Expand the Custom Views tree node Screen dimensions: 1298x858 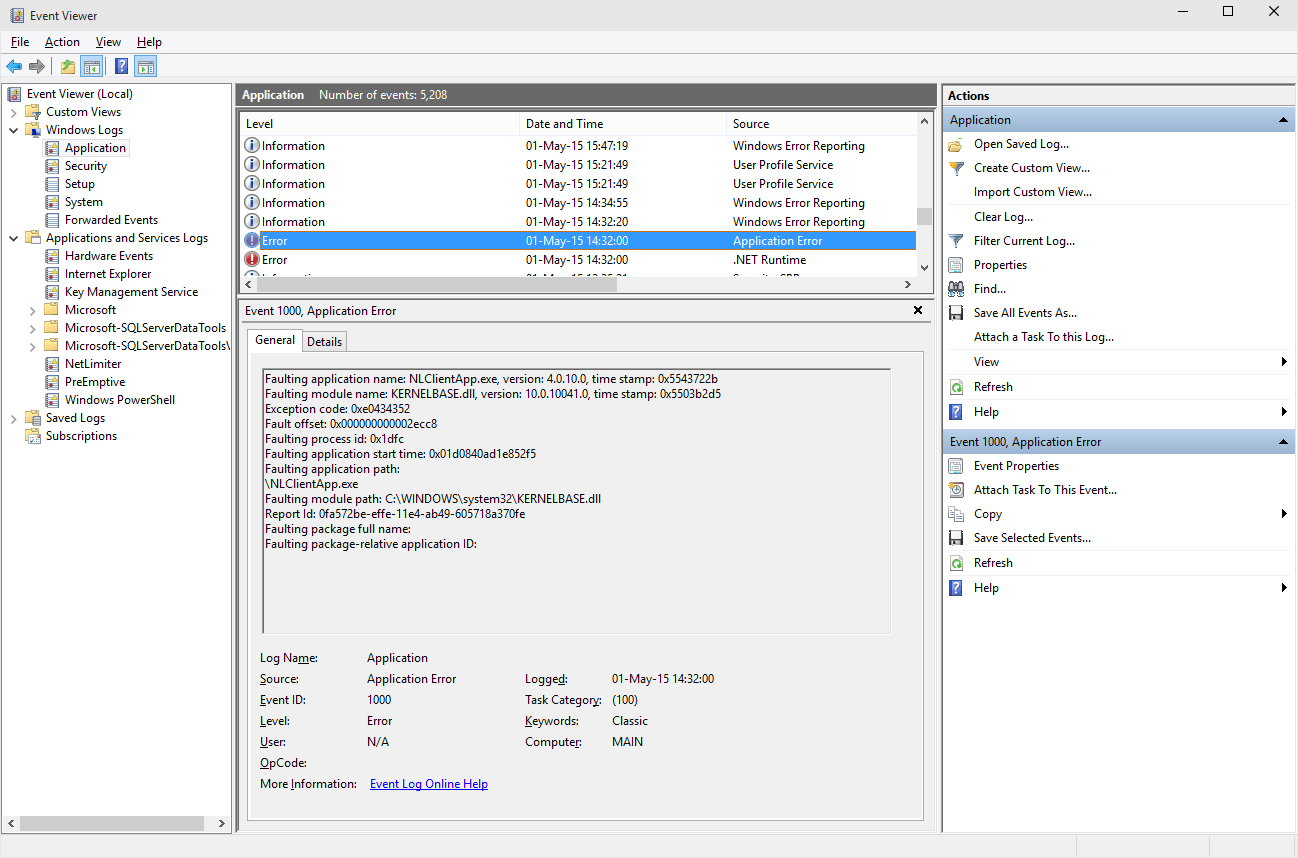[x=14, y=112]
